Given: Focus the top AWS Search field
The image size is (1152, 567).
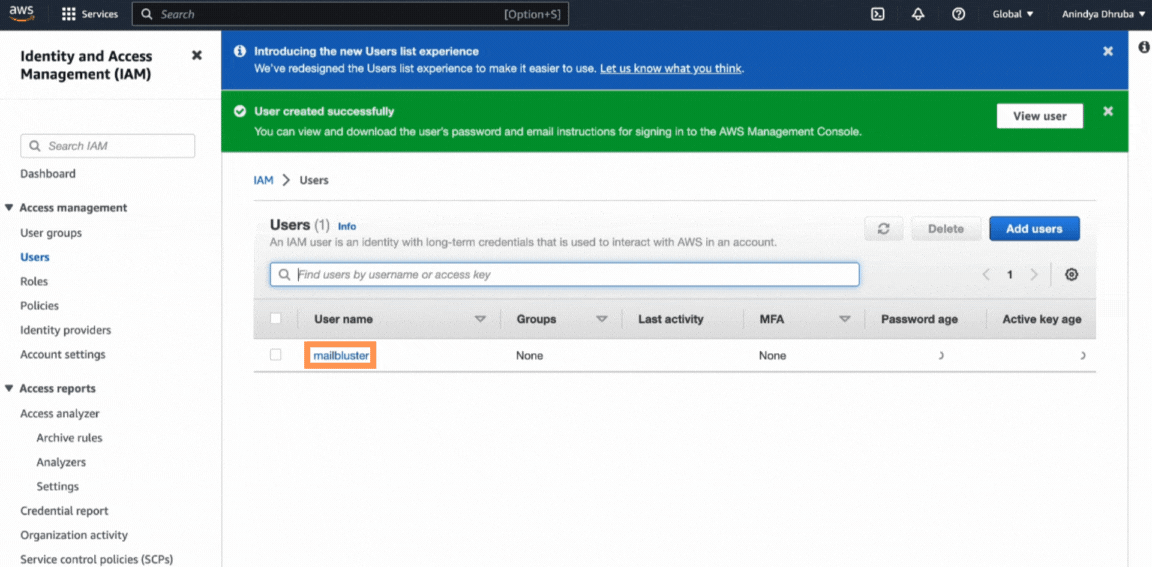Looking at the screenshot, I should pos(350,14).
